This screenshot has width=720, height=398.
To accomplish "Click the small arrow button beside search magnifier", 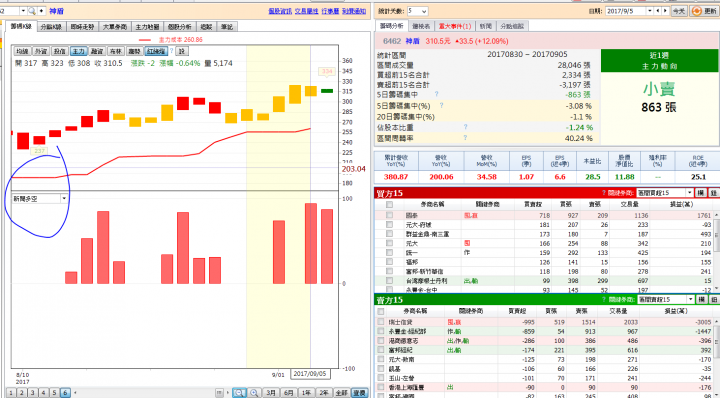I will (x=41, y=11).
